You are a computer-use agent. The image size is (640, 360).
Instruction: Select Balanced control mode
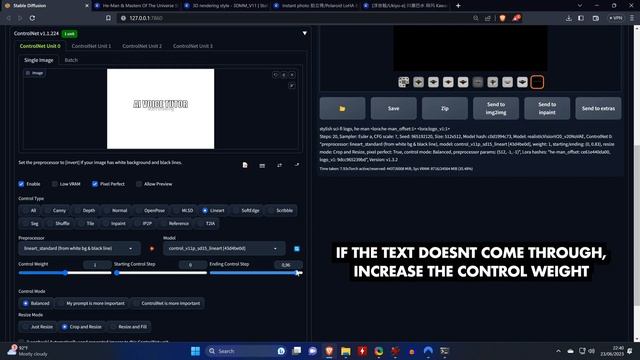(36, 303)
